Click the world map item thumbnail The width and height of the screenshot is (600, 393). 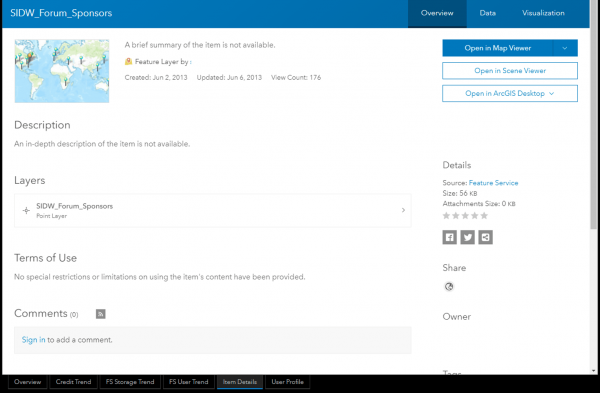point(62,71)
